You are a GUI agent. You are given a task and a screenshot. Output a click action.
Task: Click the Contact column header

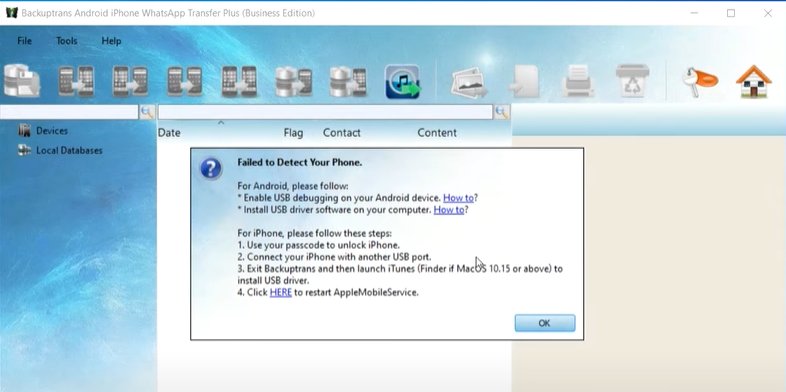click(x=341, y=133)
